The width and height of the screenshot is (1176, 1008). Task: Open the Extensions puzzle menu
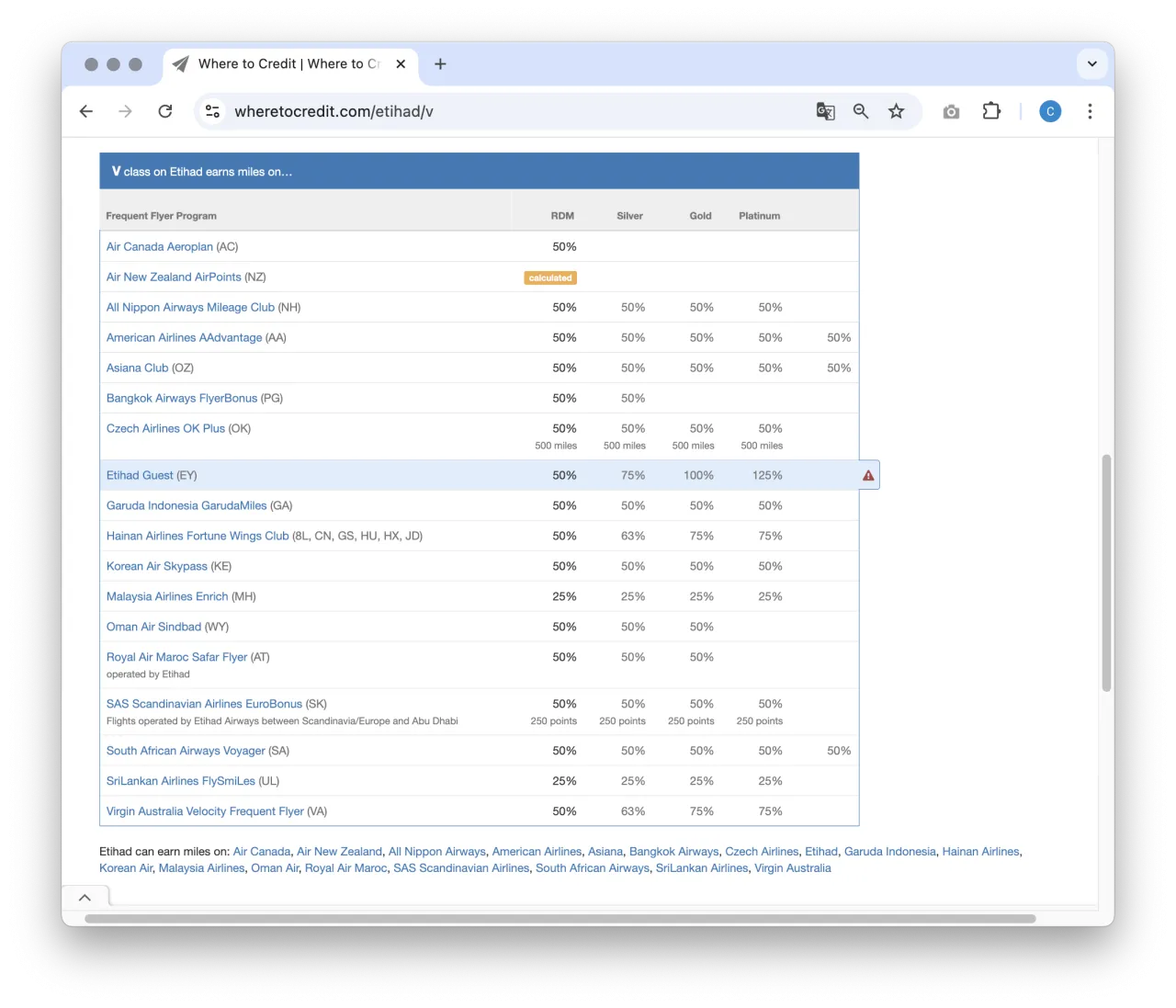tap(991, 111)
